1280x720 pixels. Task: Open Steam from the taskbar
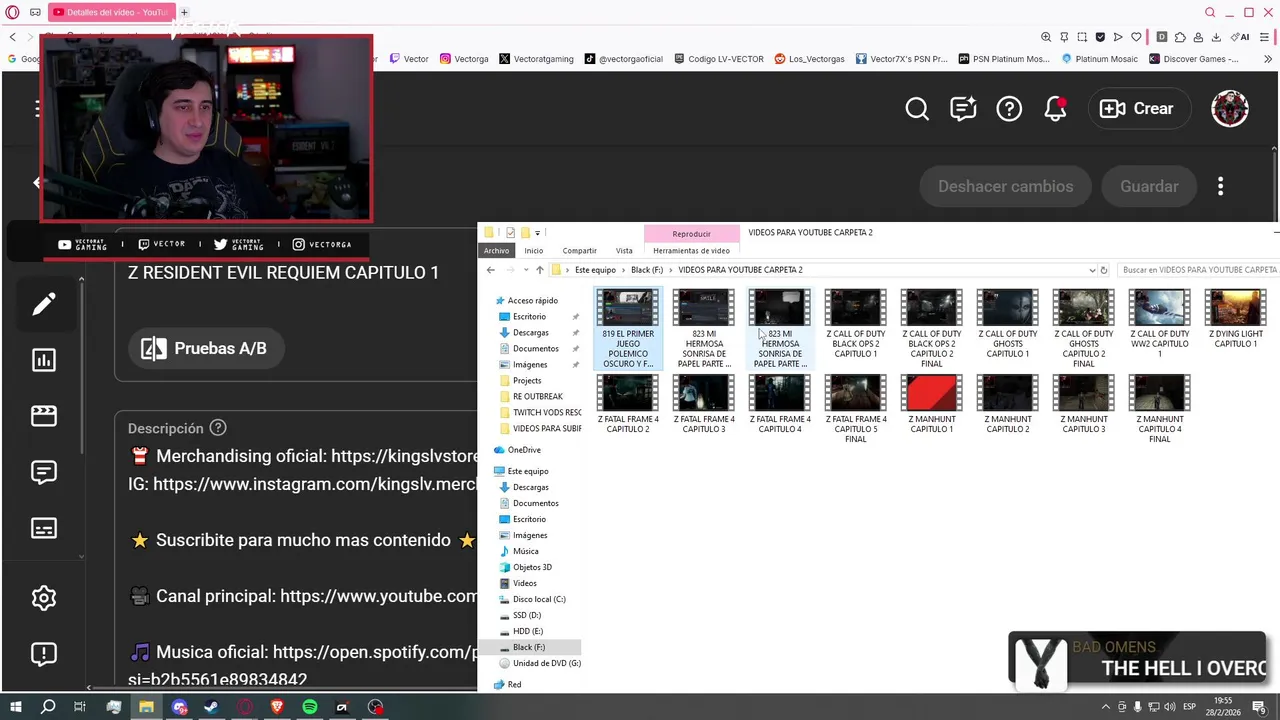click(212, 707)
